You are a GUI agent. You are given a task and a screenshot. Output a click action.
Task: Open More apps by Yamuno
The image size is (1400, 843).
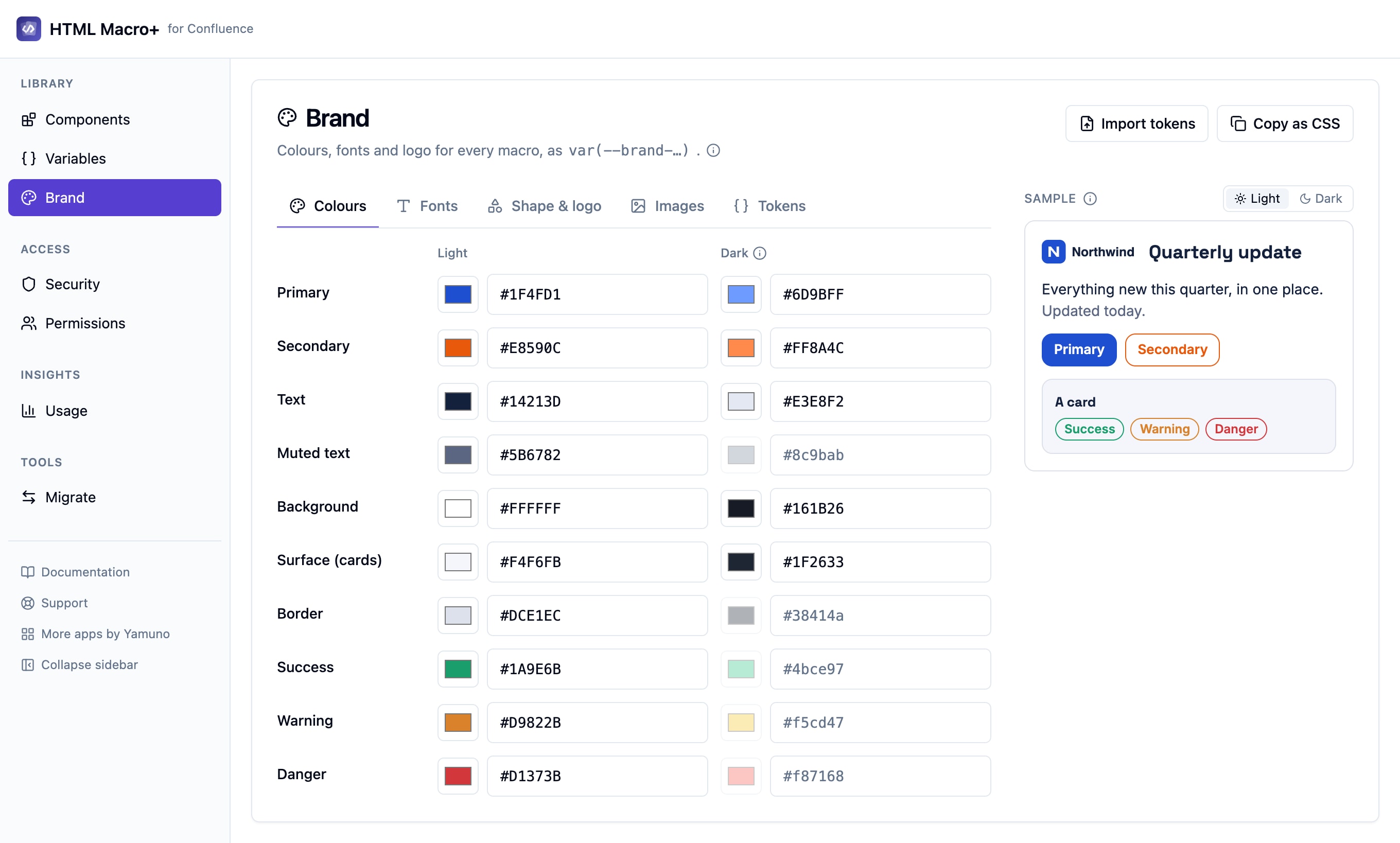pos(95,634)
